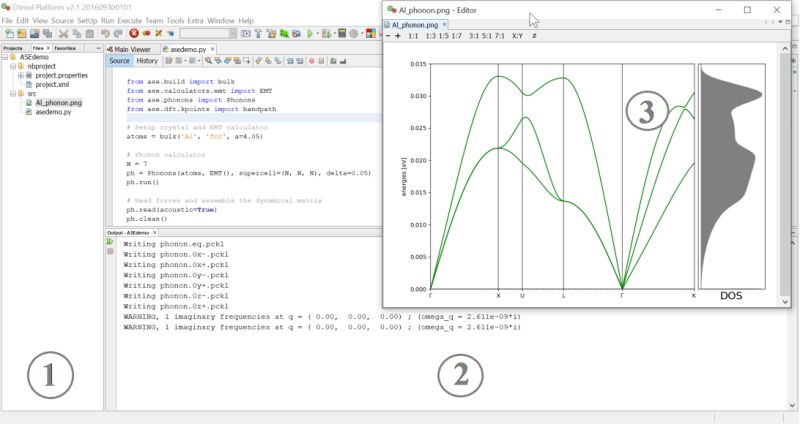Set image zoom to 1:7
The height and width of the screenshot is (424, 800).
click(x=456, y=36)
